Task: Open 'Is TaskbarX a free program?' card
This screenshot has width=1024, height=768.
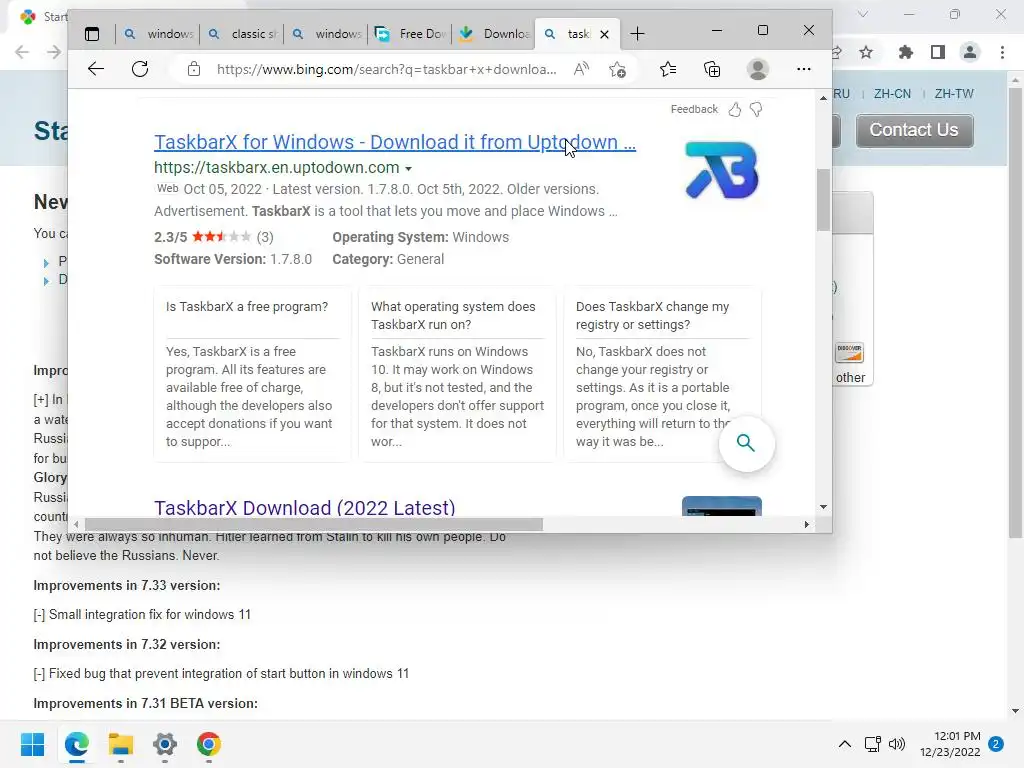Action: [253, 374]
